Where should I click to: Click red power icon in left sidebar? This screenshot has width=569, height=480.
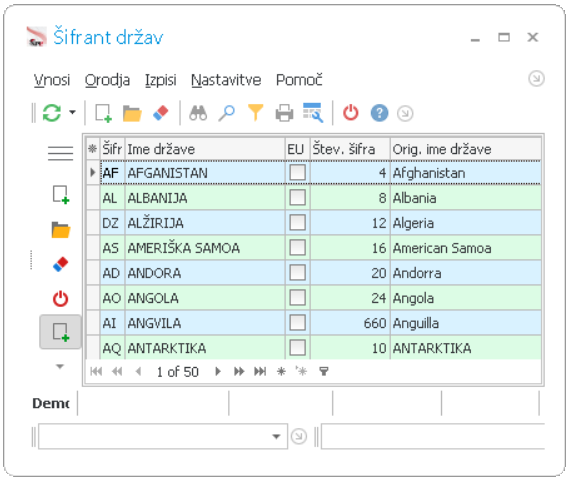pos(60,299)
